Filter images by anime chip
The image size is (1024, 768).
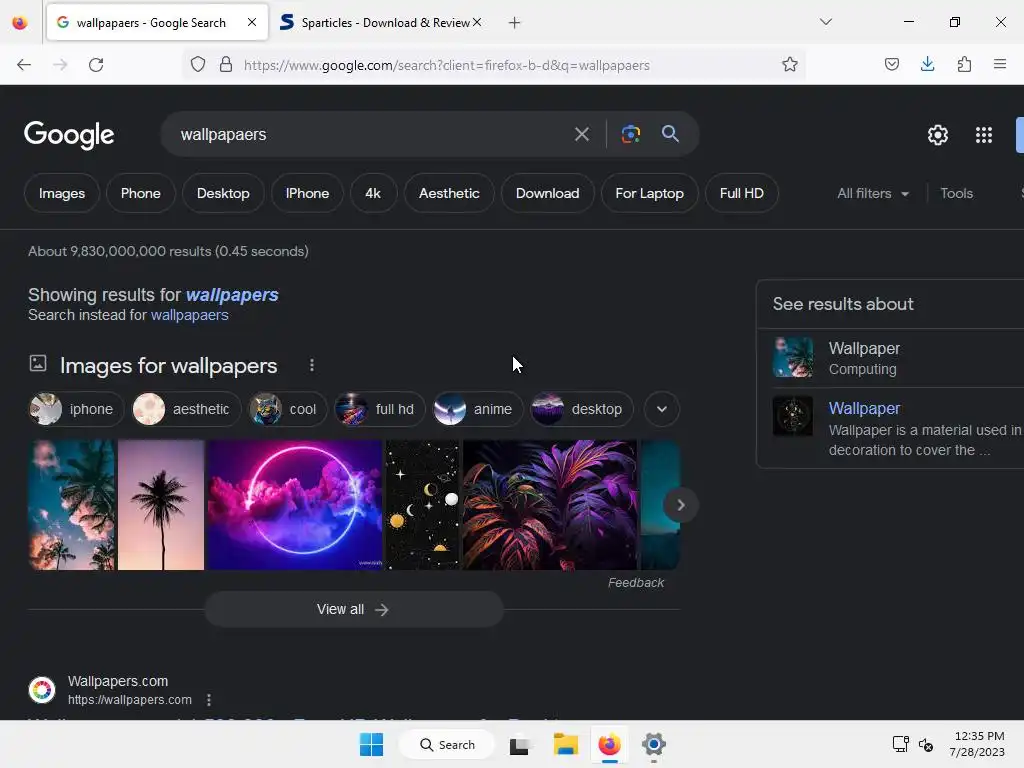point(478,409)
